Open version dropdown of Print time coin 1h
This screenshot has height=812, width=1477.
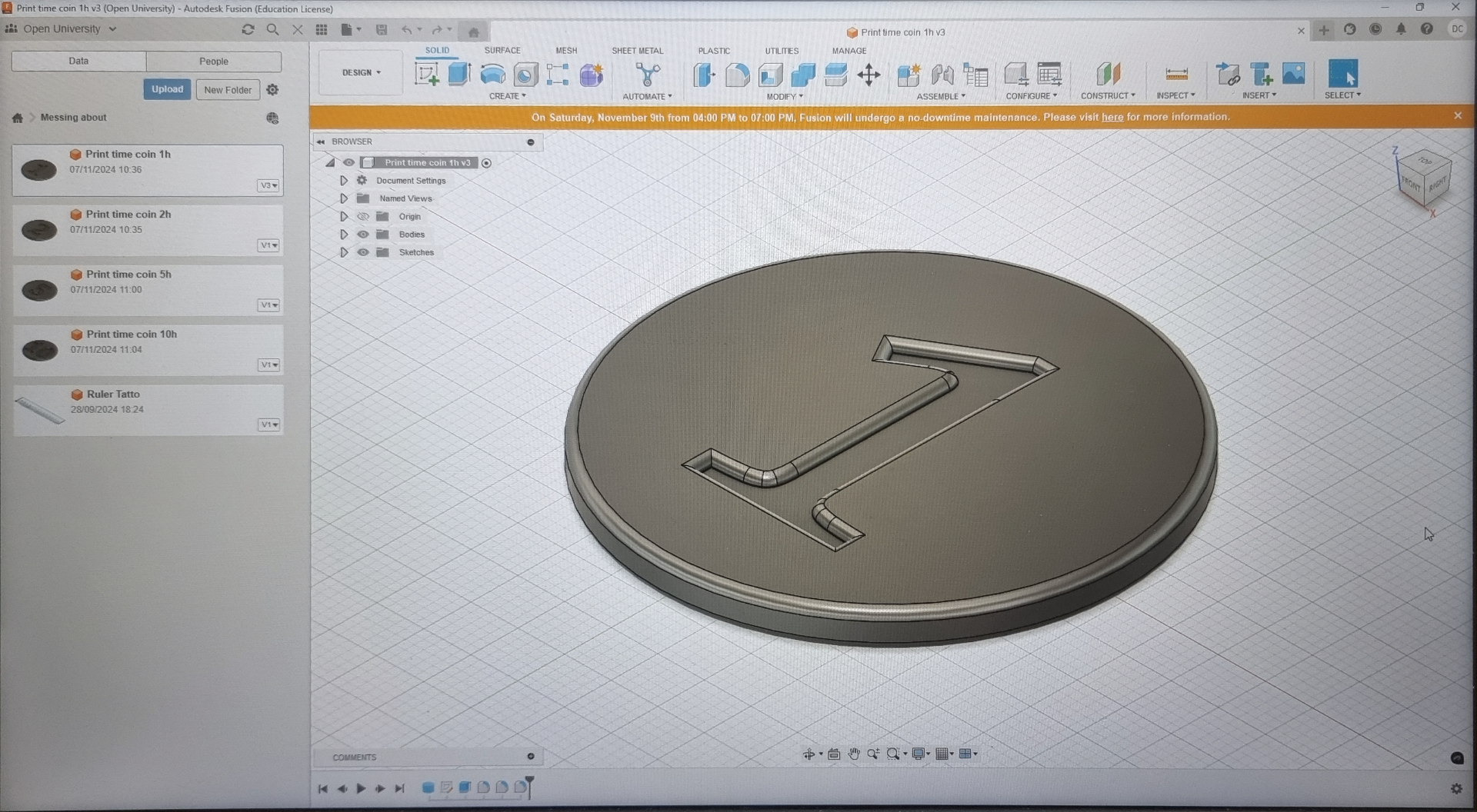268,185
